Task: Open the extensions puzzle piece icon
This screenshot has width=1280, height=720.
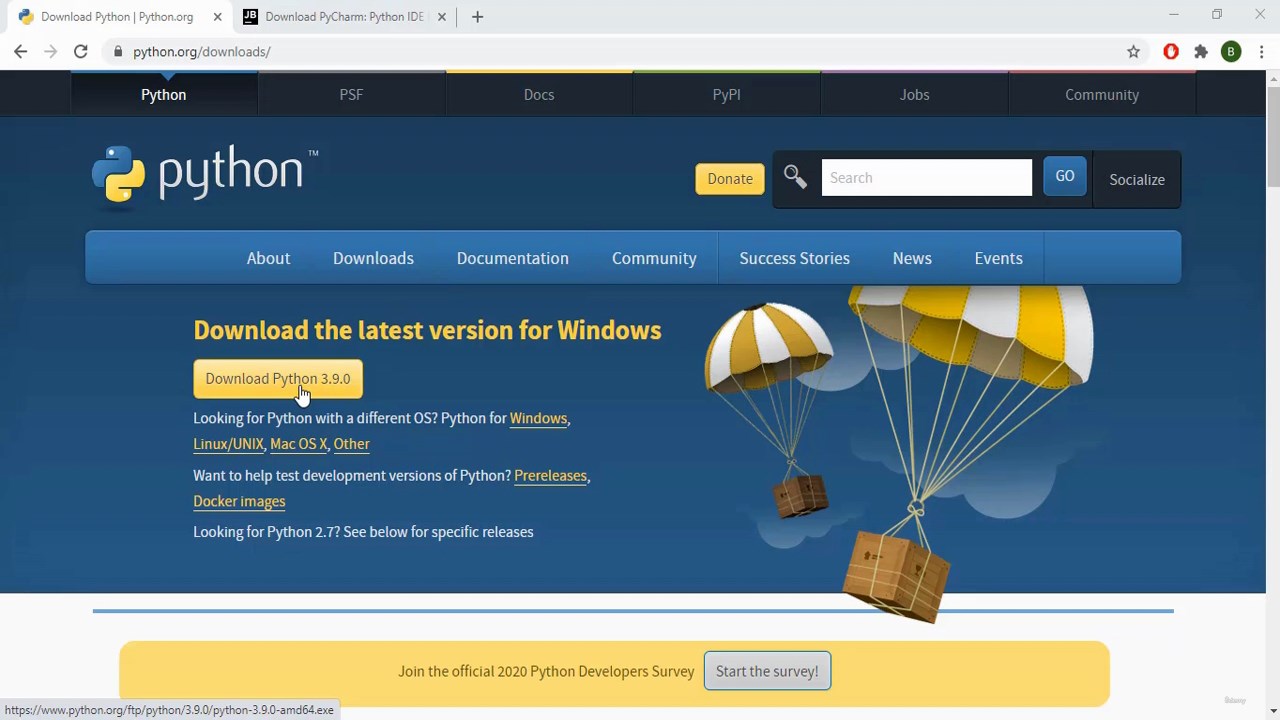Action: tap(1201, 52)
